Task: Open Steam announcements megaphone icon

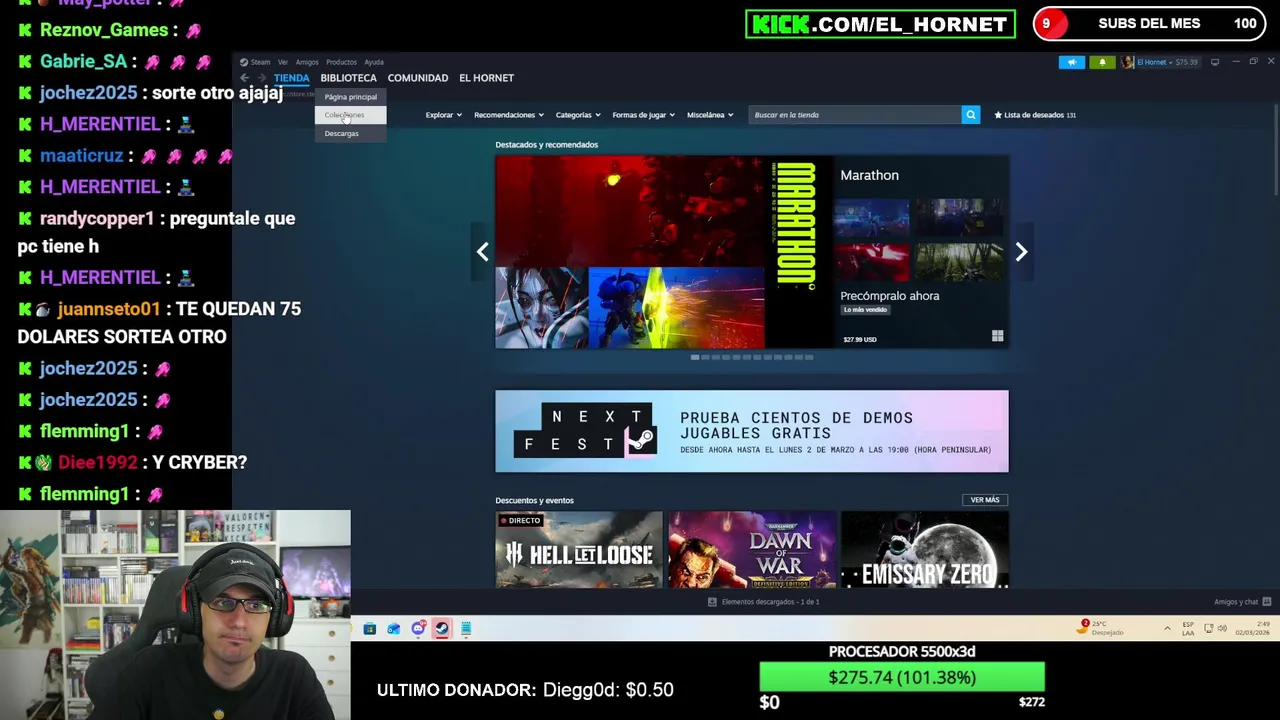Action: tap(1071, 62)
